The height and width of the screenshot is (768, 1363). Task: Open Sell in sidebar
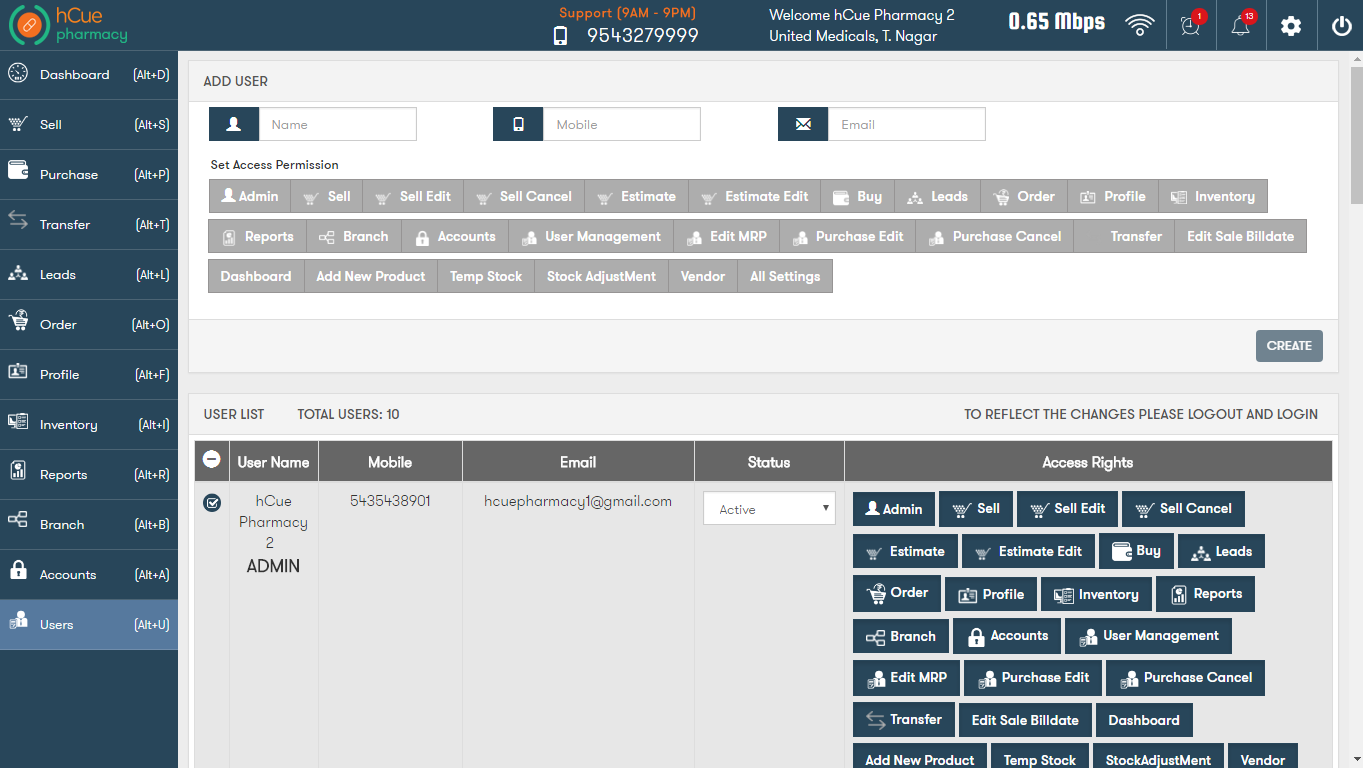pos(89,125)
